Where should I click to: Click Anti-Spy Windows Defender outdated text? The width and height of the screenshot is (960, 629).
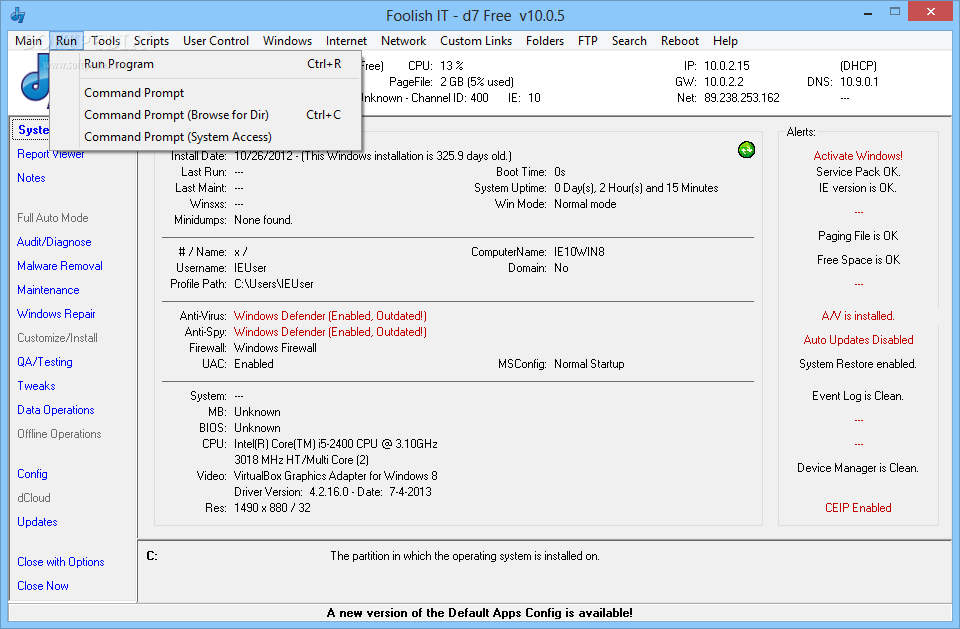[x=330, y=331]
